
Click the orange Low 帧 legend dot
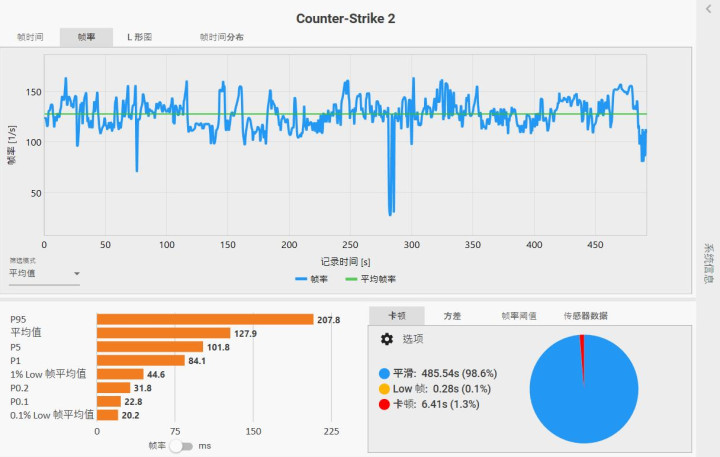[384, 389]
